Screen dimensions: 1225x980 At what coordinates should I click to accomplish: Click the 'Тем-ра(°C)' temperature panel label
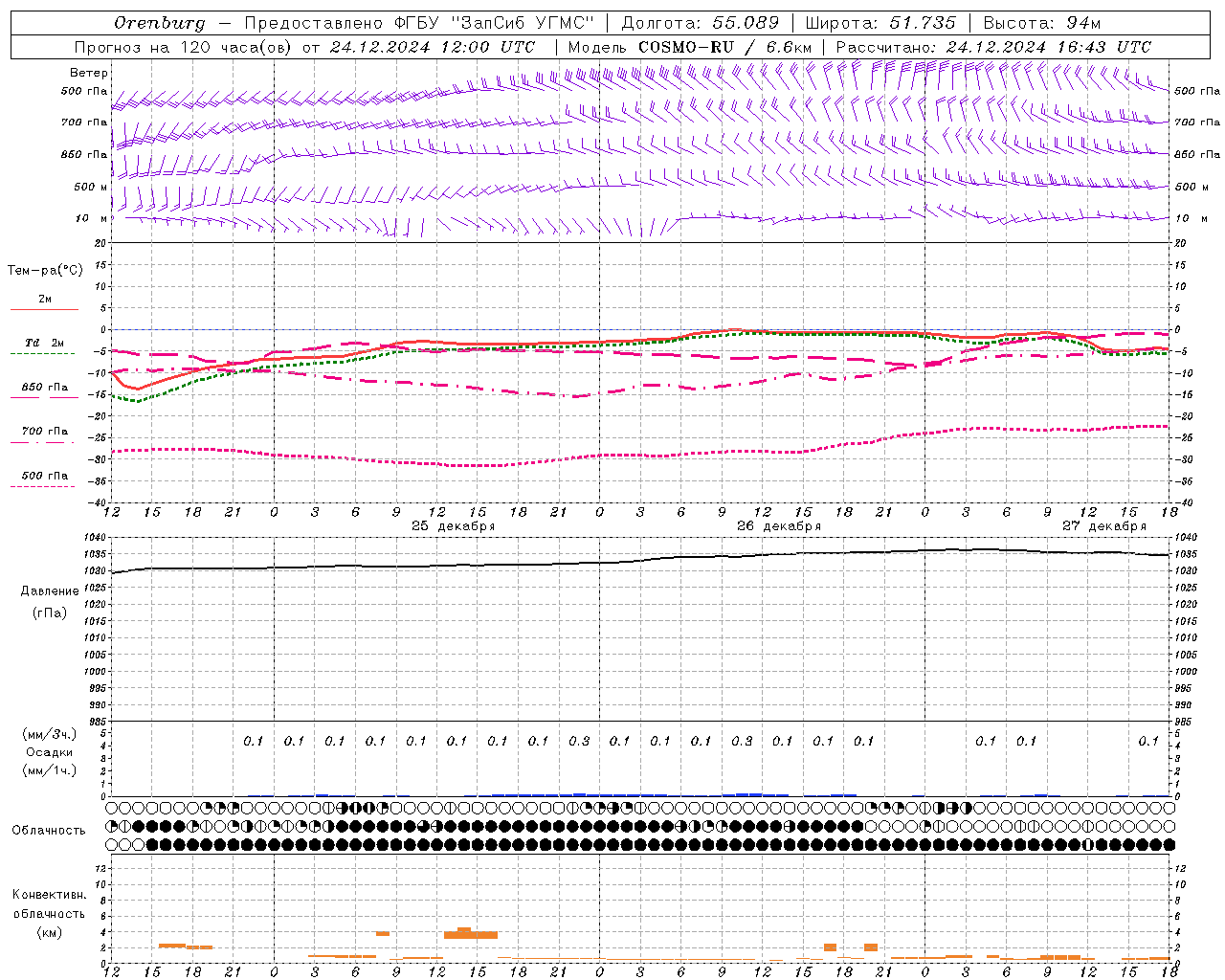point(45,271)
